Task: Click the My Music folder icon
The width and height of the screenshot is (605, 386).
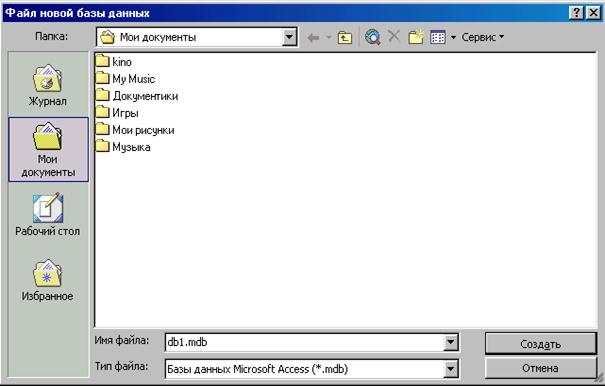Action: pyautogui.click(x=102, y=78)
